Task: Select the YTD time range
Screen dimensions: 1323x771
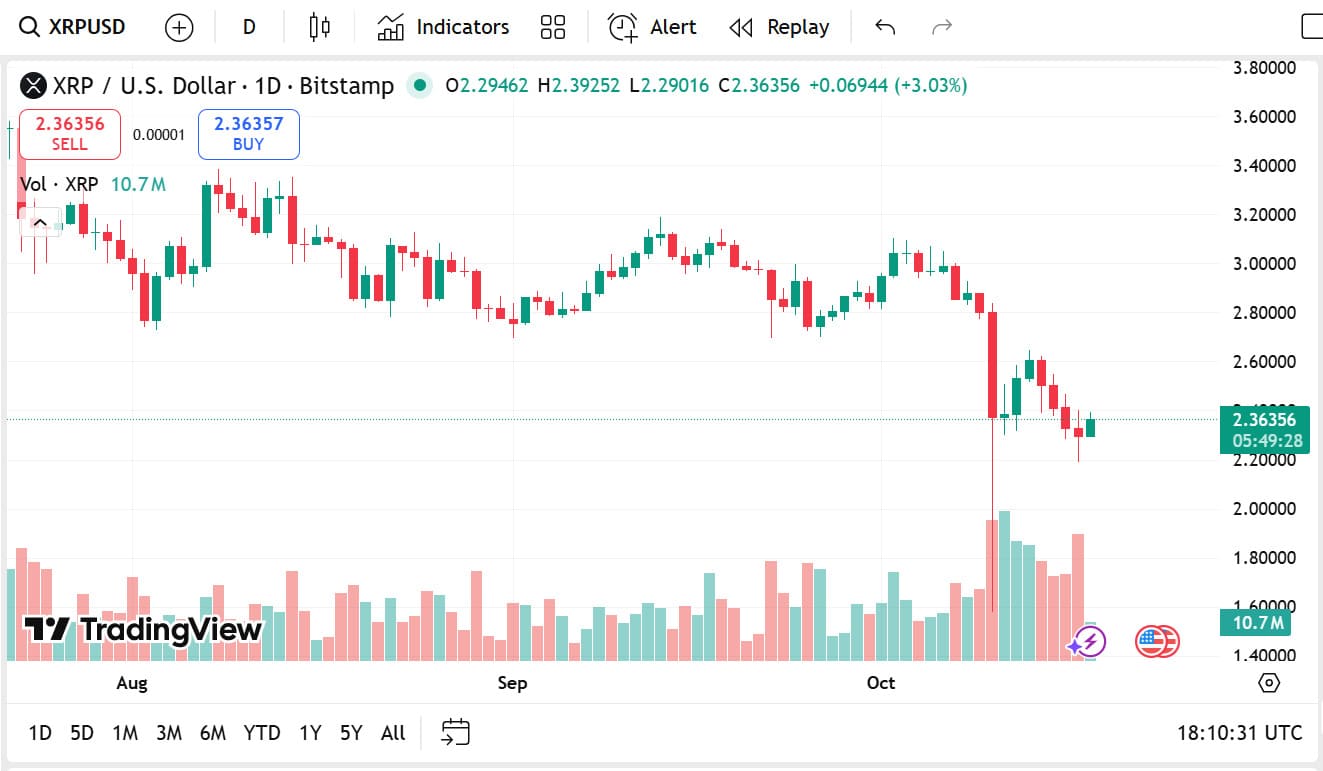Action: 262,733
